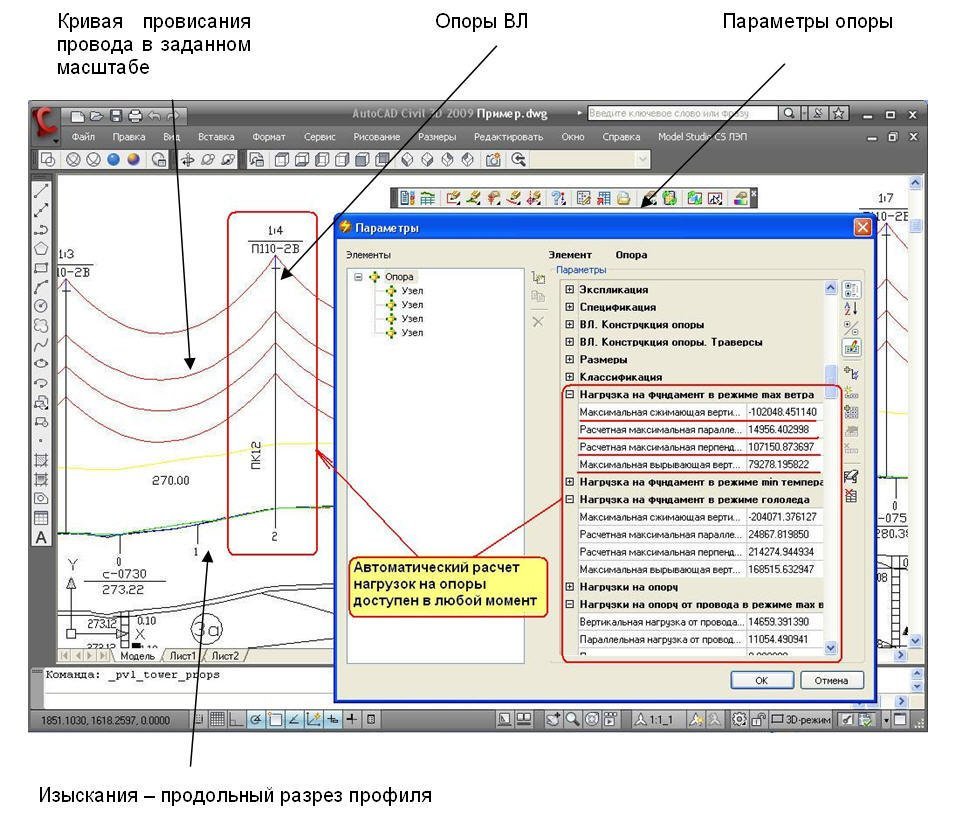Collapse the Опора tree node

coord(358,277)
